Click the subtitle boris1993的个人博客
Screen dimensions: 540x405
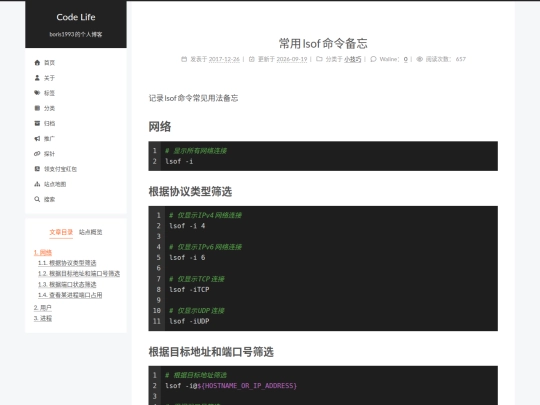click(76, 34)
